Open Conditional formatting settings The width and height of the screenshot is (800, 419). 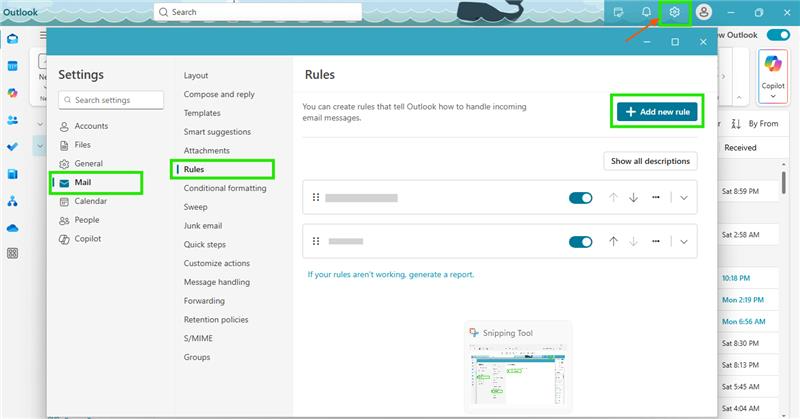225,188
